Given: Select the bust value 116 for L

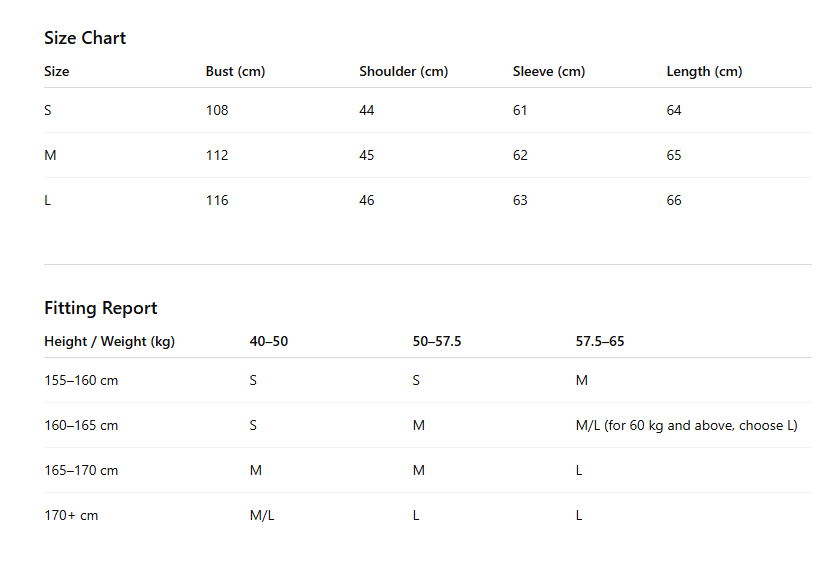Looking at the screenshot, I should coord(217,200).
